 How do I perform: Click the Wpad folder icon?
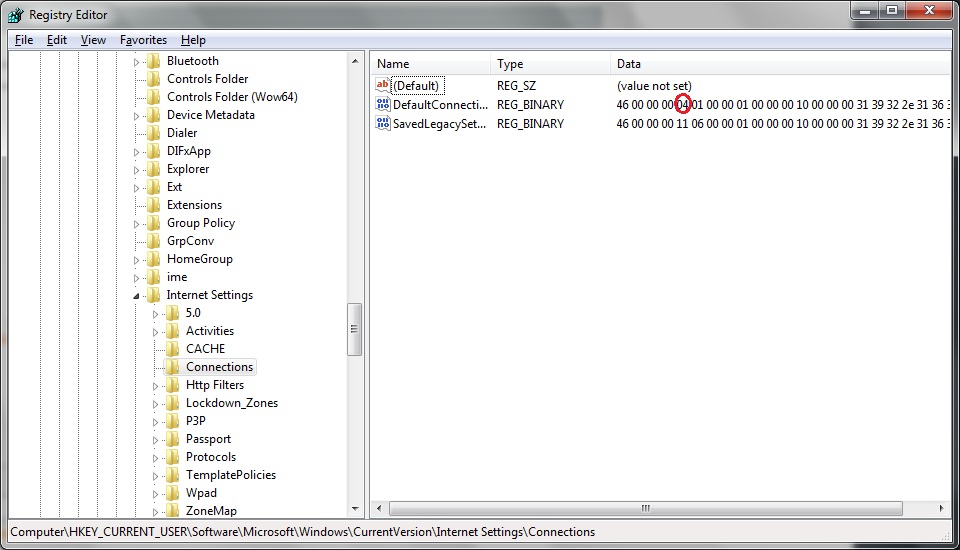coord(173,493)
